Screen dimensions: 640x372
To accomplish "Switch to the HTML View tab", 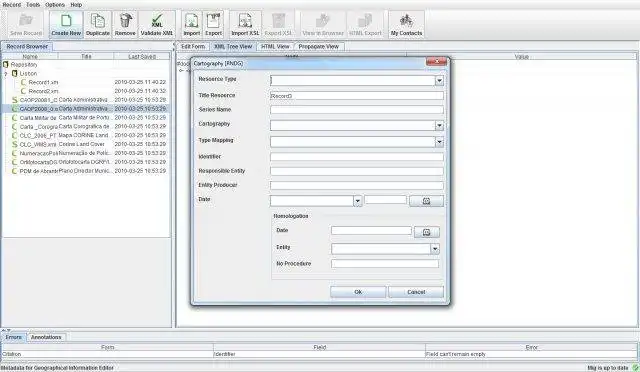I will [275, 47].
